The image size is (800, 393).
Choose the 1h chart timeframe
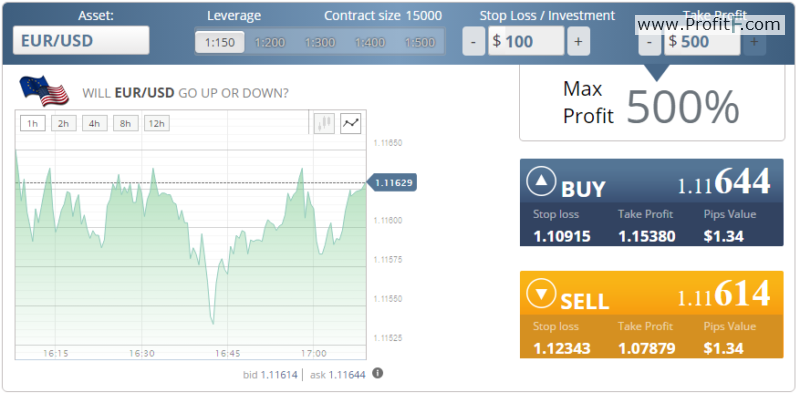point(33,124)
